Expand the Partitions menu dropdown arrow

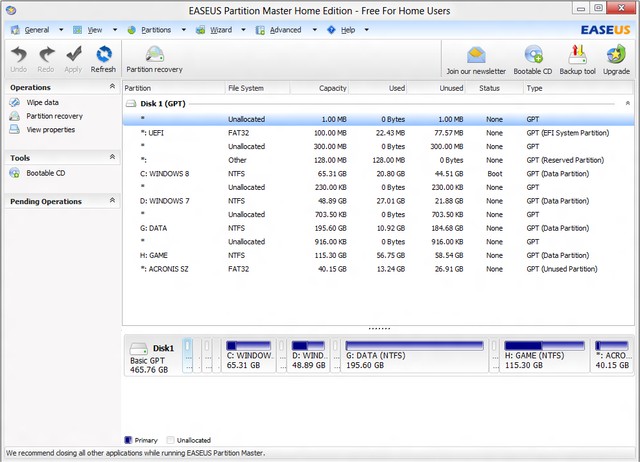(x=184, y=30)
